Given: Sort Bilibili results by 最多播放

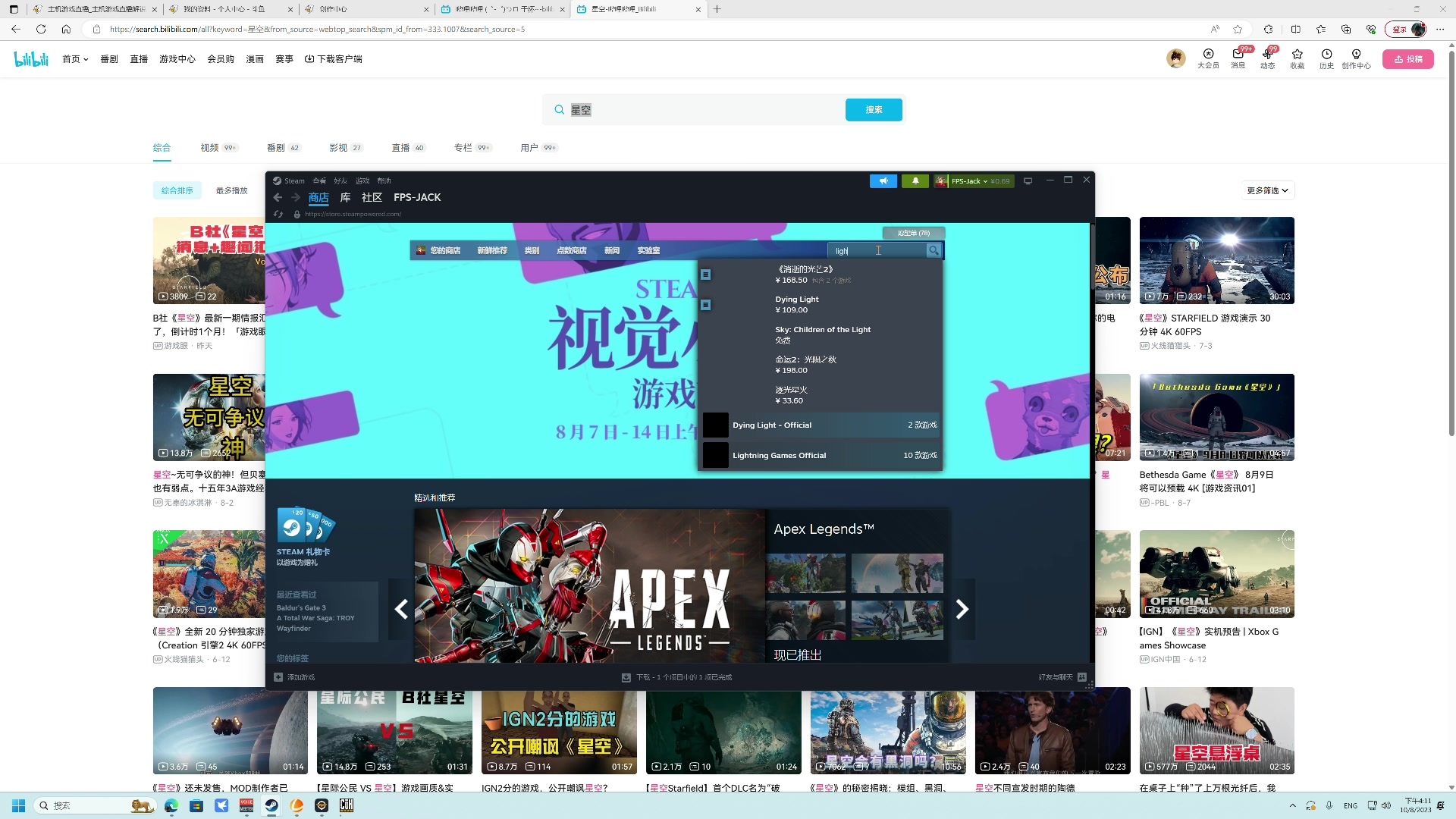Looking at the screenshot, I should click(232, 190).
